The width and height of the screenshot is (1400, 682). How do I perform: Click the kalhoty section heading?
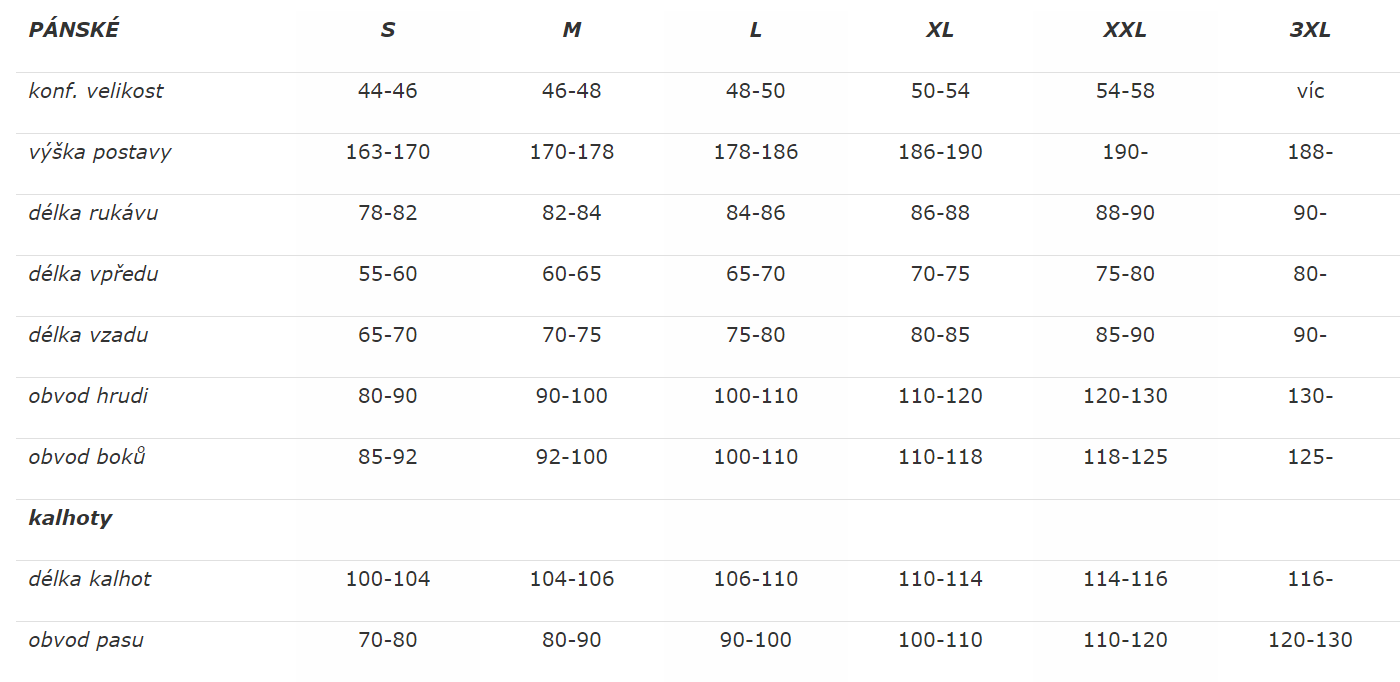pyautogui.click(x=70, y=518)
